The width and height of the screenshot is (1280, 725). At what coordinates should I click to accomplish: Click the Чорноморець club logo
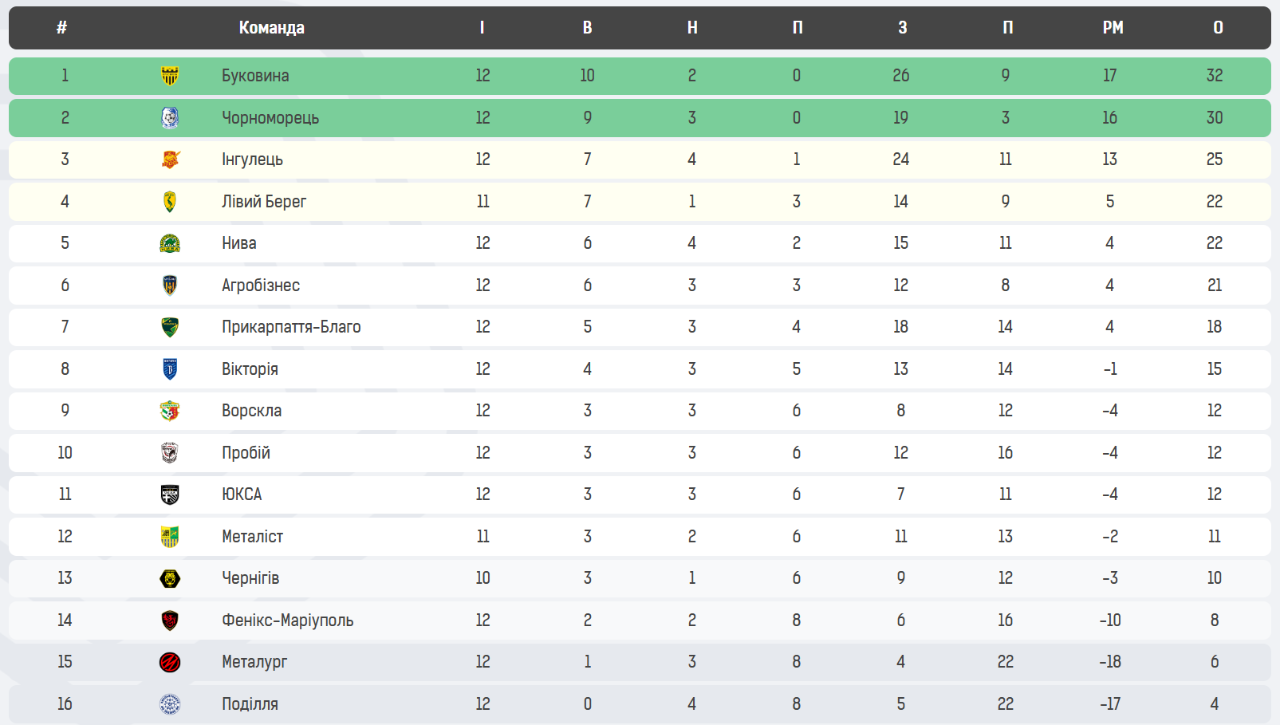click(170, 118)
